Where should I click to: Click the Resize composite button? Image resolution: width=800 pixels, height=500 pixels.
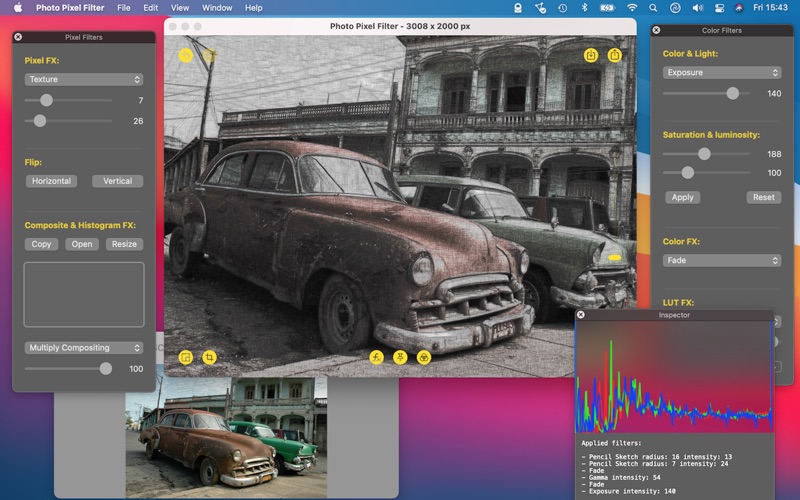point(124,244)
